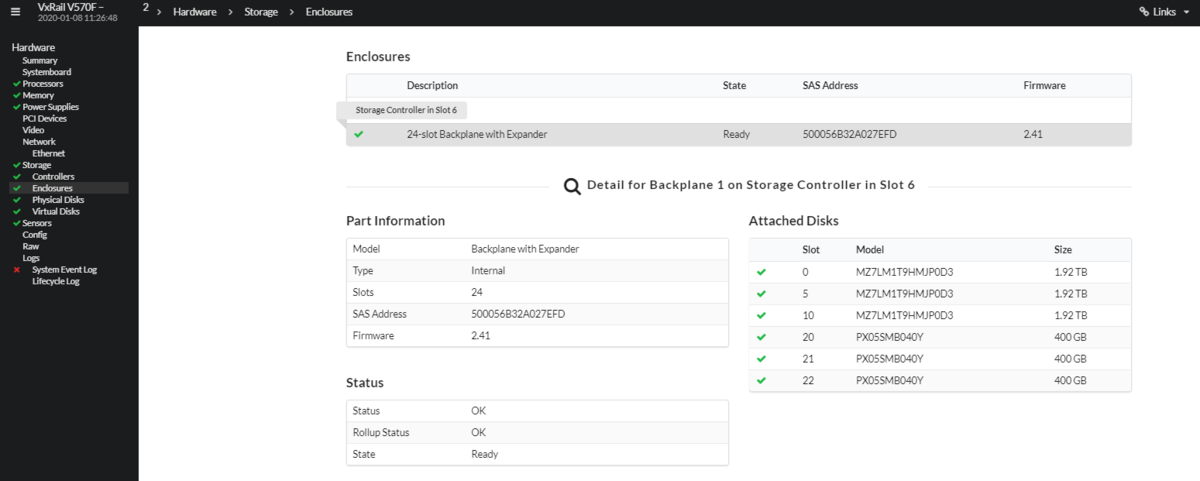The width and height of the screenshot is (1200, 481).
Task: Click Size column header in Attached Disks
Action: pos(1063,250)
